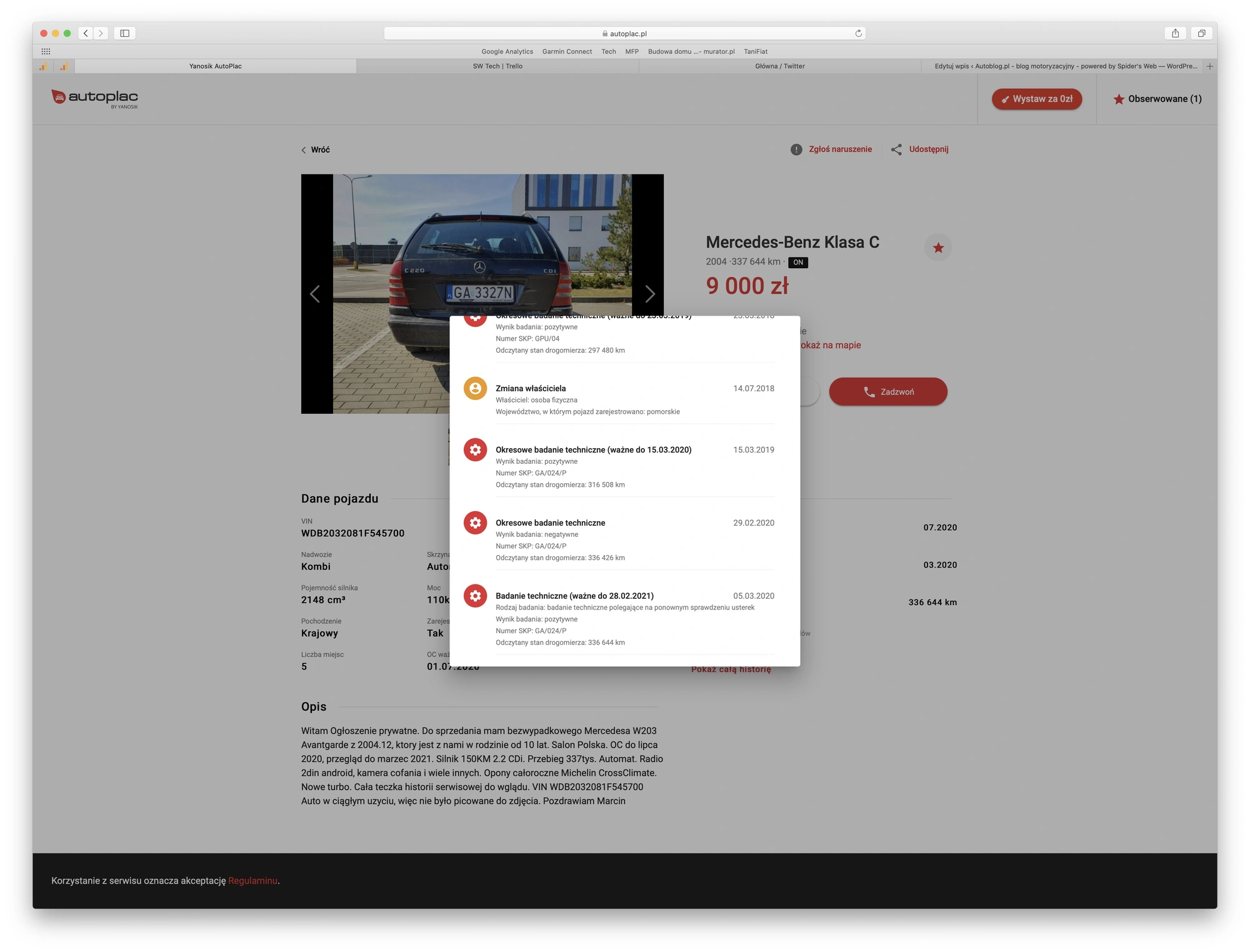Image resolution: width=1250 pixels, height=952 pixels.
Task: Open Google Analytics bookmark
Action: coord(507,51)
